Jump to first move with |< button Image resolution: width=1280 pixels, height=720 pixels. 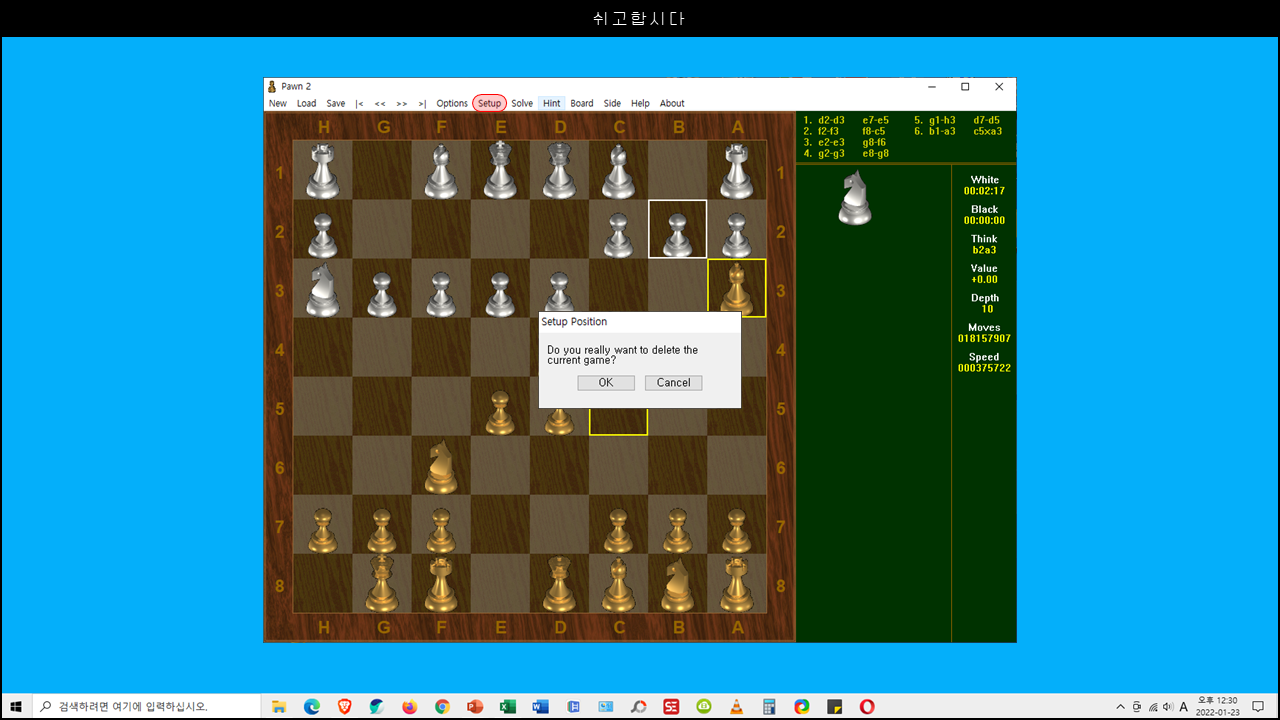tap(359, 103)
